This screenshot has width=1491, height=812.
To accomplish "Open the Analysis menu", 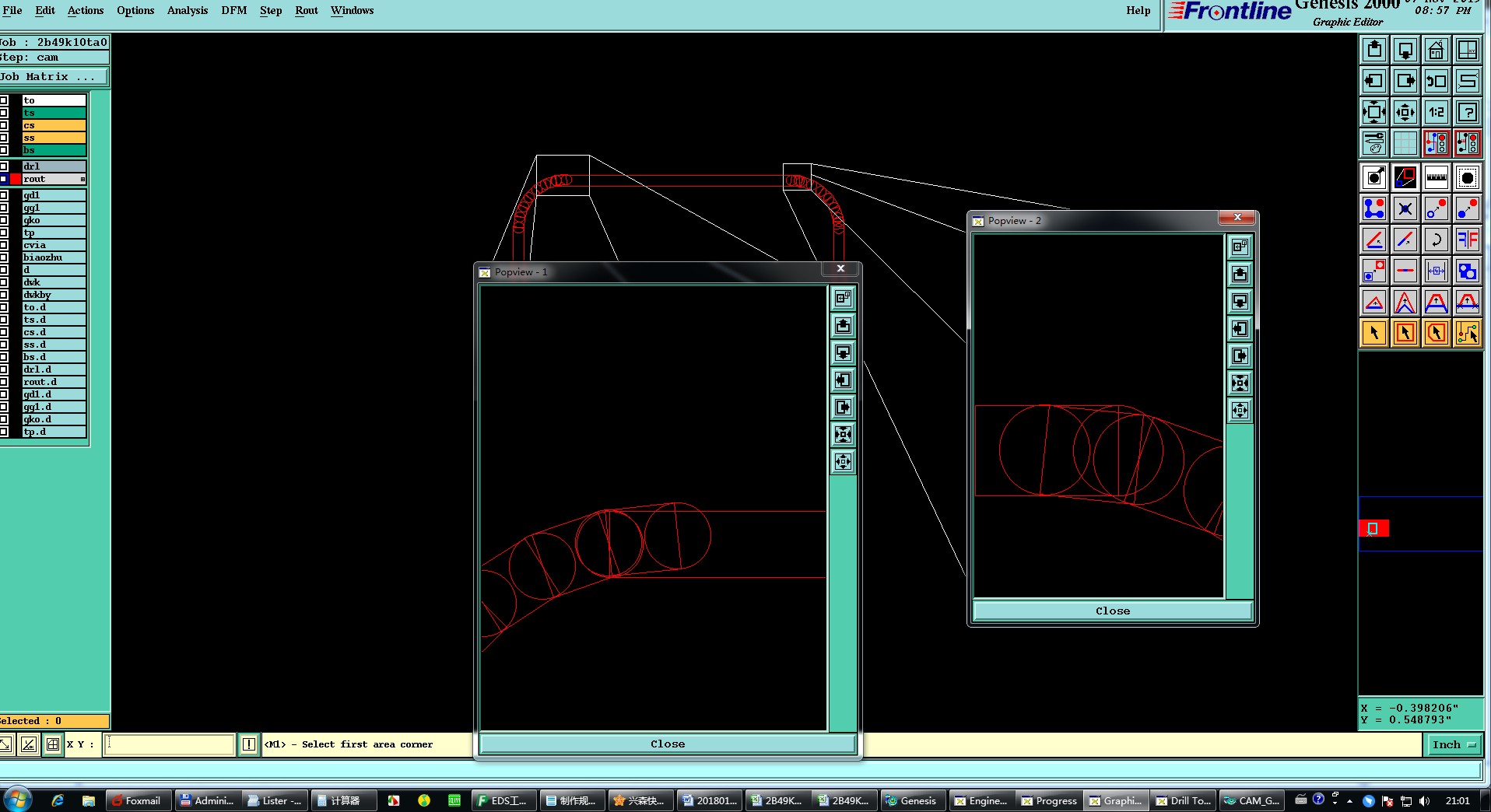I will click(188, 10).
